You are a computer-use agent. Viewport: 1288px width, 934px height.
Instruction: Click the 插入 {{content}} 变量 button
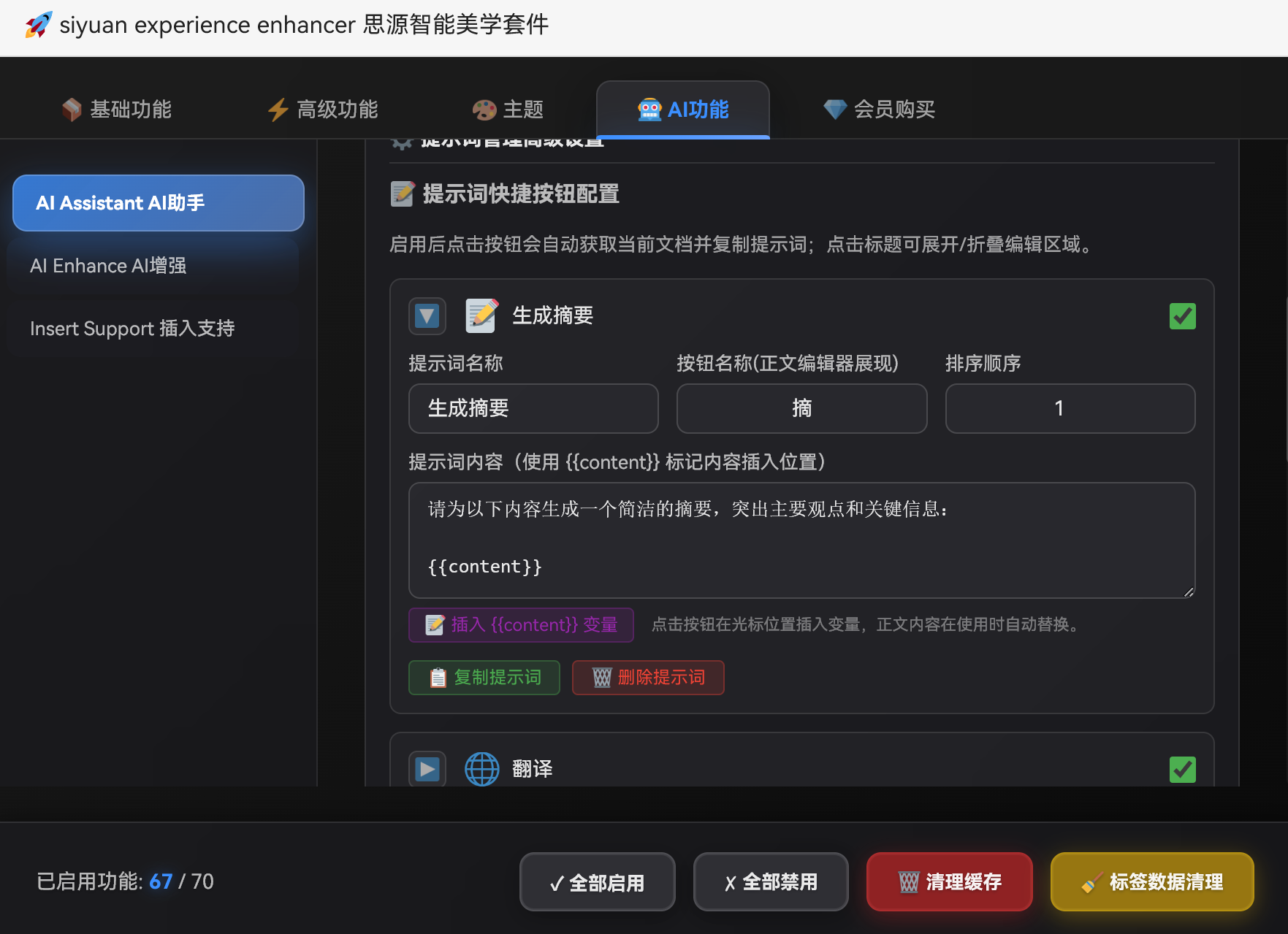pos(521,625)
